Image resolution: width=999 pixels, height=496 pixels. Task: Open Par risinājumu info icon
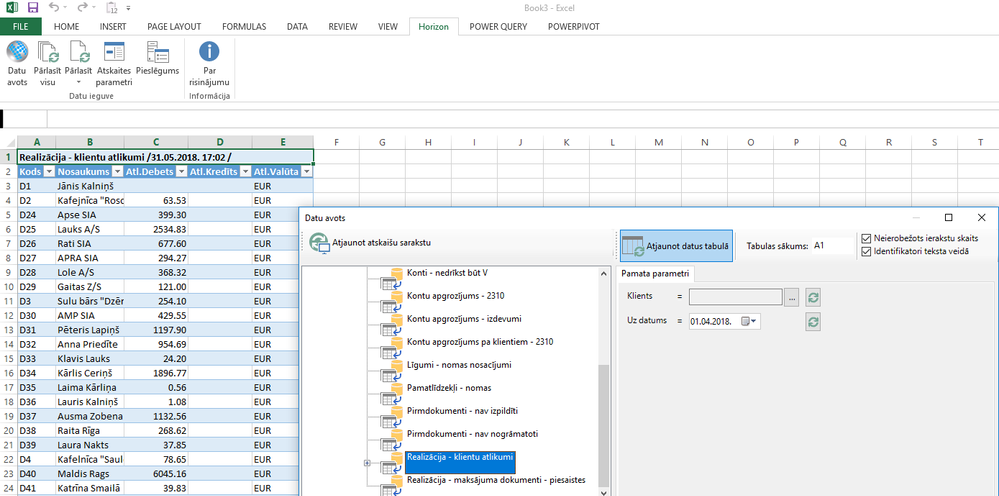pos(209,61)
